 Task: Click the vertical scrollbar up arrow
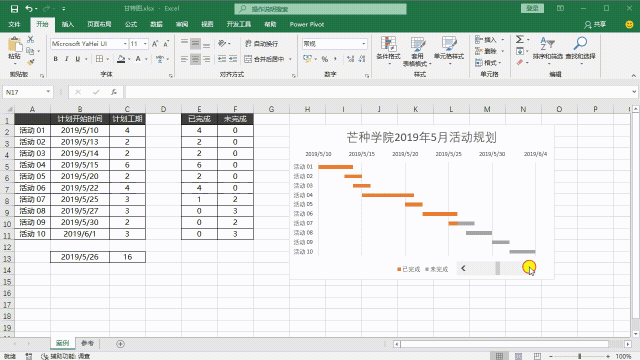(x=636, y=109)
